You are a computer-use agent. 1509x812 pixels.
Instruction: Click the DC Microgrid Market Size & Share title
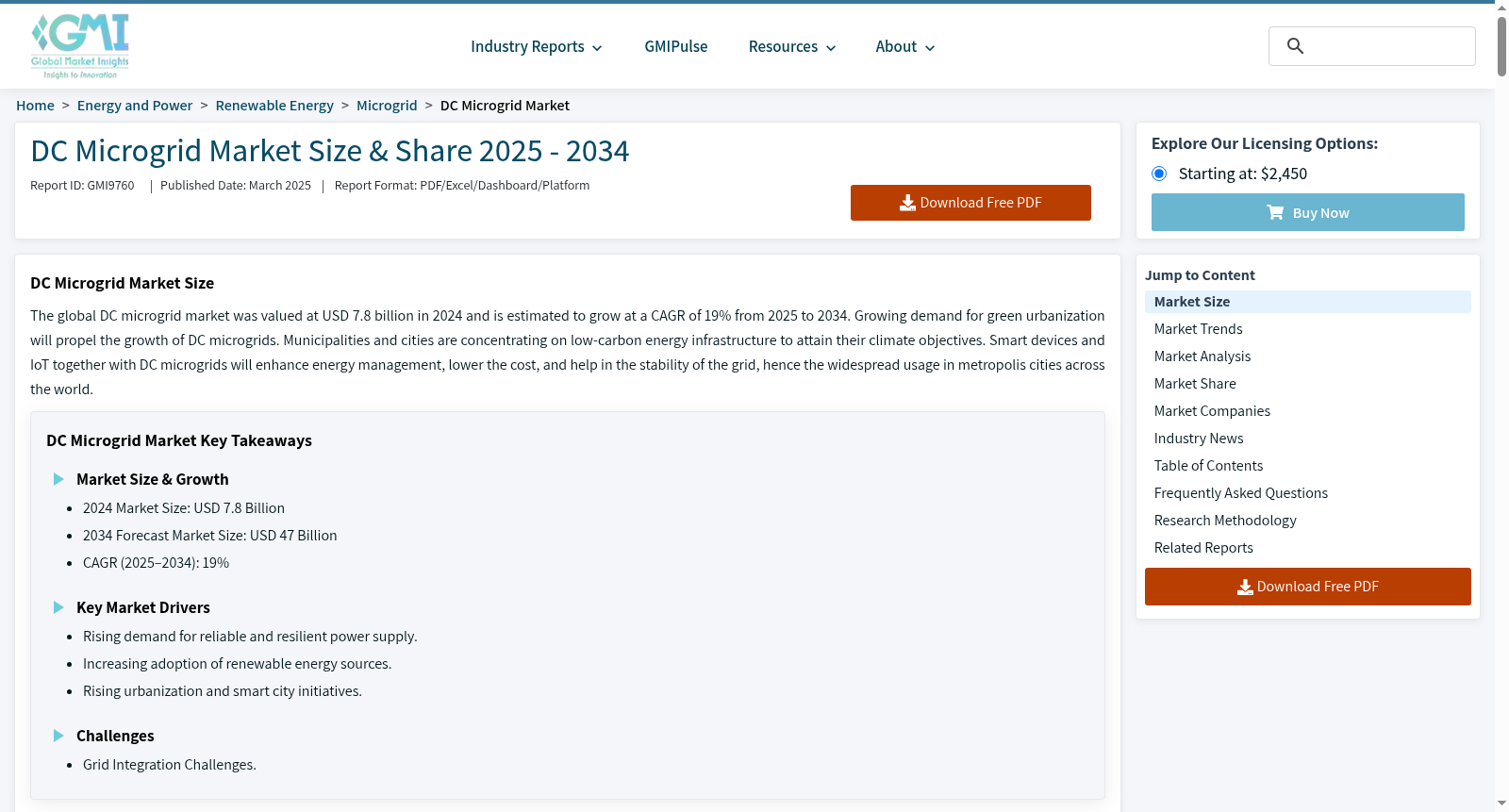(x=330, y=151)
